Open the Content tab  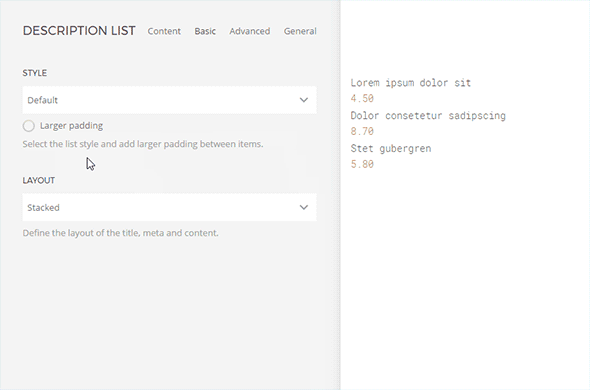click(x=164, y=31)
